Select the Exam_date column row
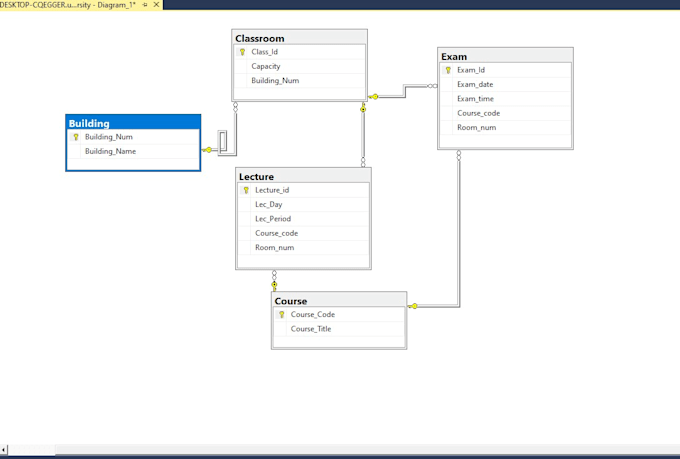This screenshot has height=459, width=680. click(x=475, y=84)
